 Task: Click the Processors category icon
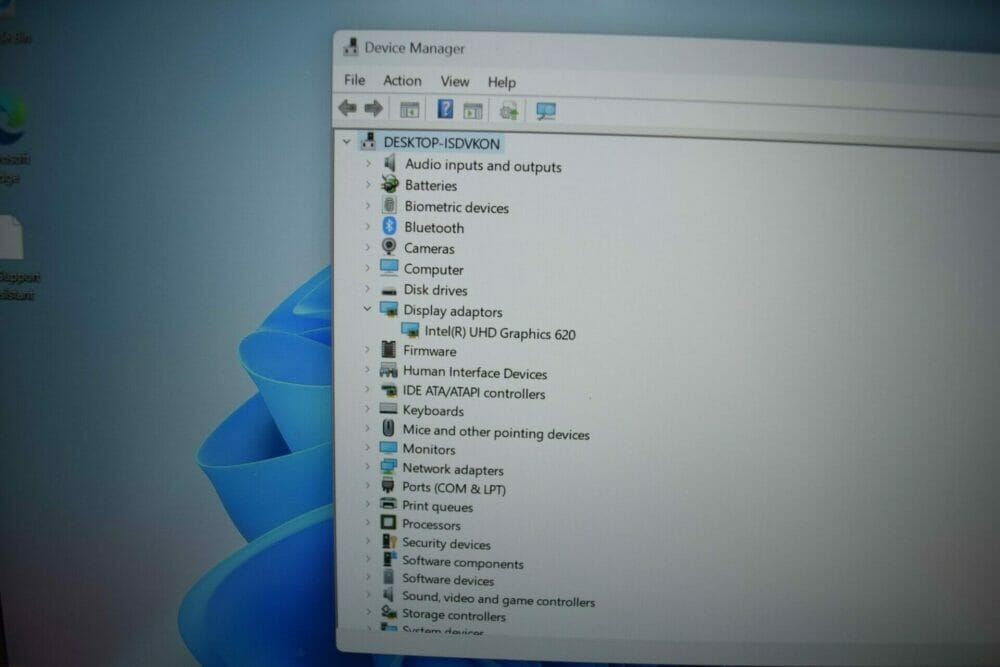388,522
